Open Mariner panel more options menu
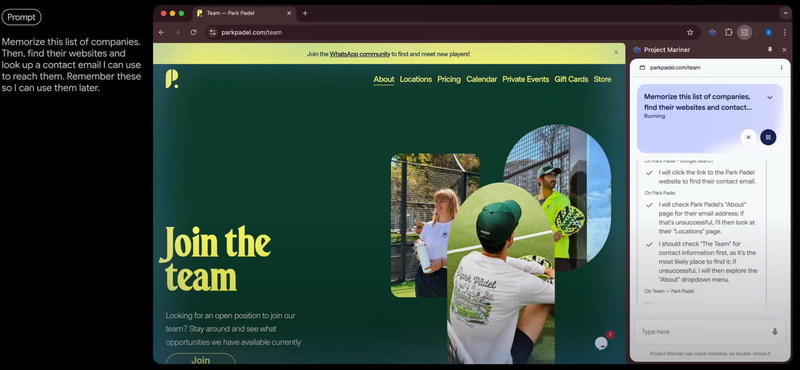Screen dimensions: 800x370 (x=781, y=67)
